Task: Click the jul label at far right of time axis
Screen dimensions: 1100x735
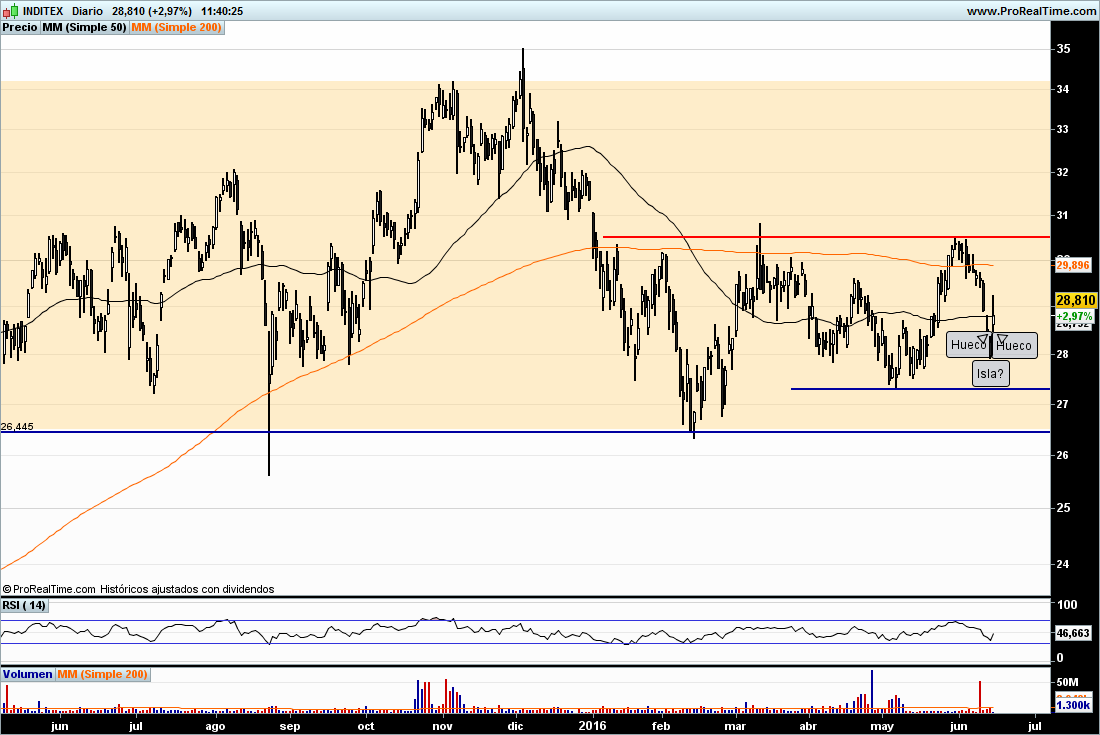Action: (x=1034, y=726)
